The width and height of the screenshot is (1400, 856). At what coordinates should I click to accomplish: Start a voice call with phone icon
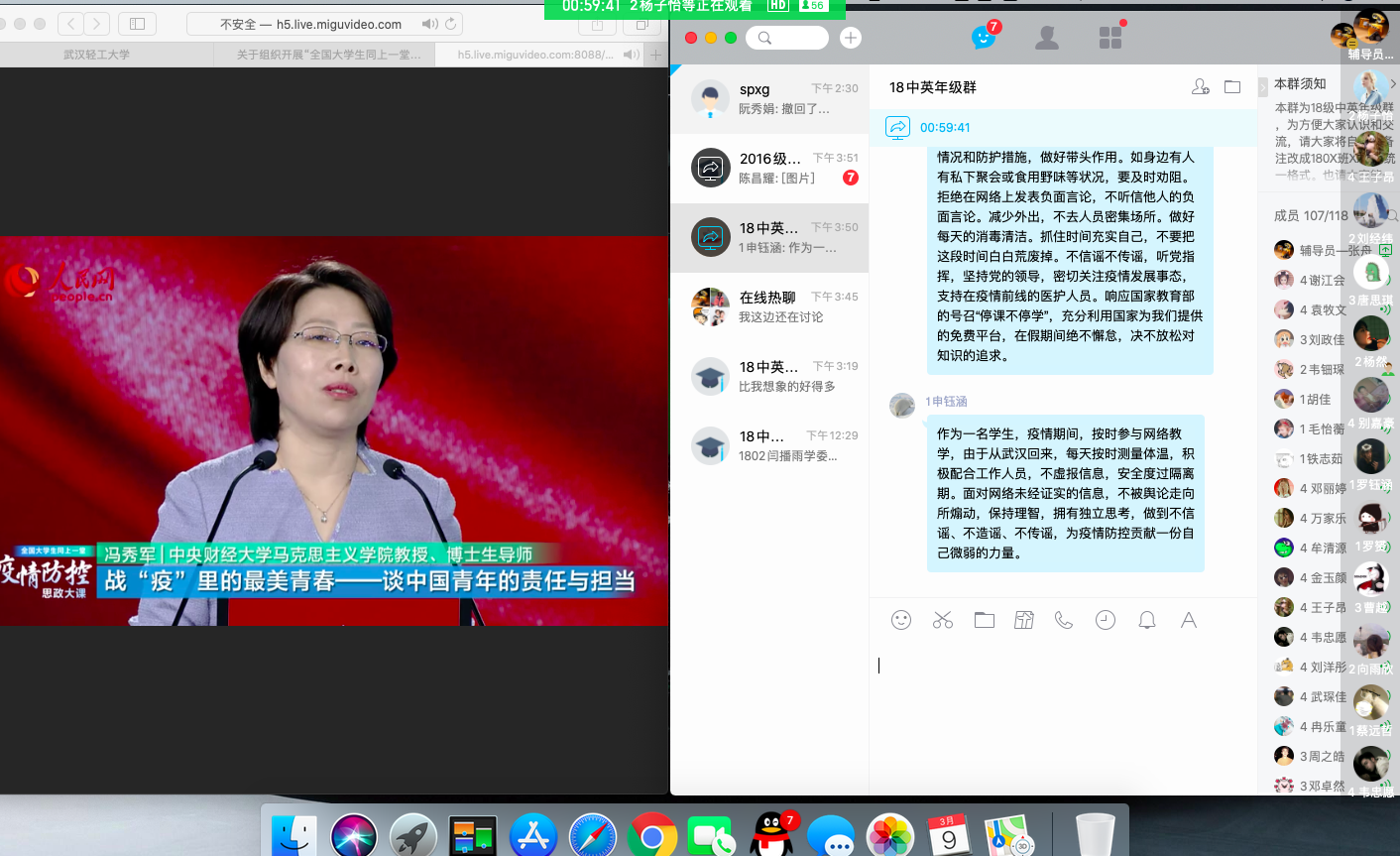(x=1064, y=620)
